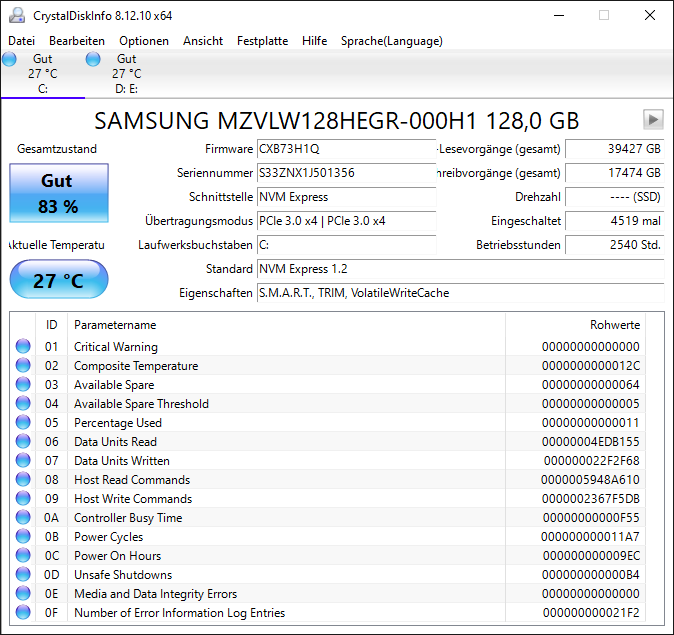Click the Drehzahl value ---- (SSD)
The height and width of the screenshot is (635, 674).
tap(615, 197)
